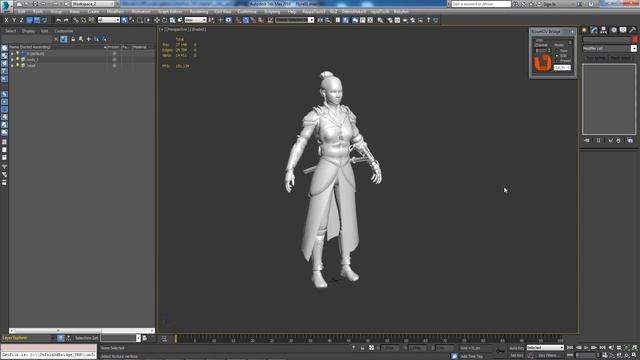This screenshot has width=640, height=360.
Task: Click the Select and Link tool
Action: [x=76, y=20]
